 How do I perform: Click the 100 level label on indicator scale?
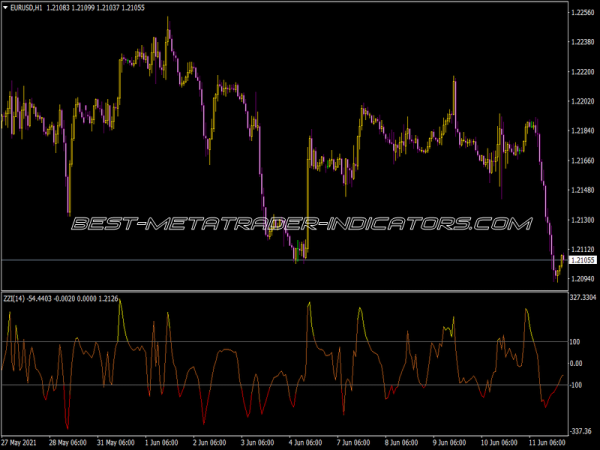click(575, 342)
